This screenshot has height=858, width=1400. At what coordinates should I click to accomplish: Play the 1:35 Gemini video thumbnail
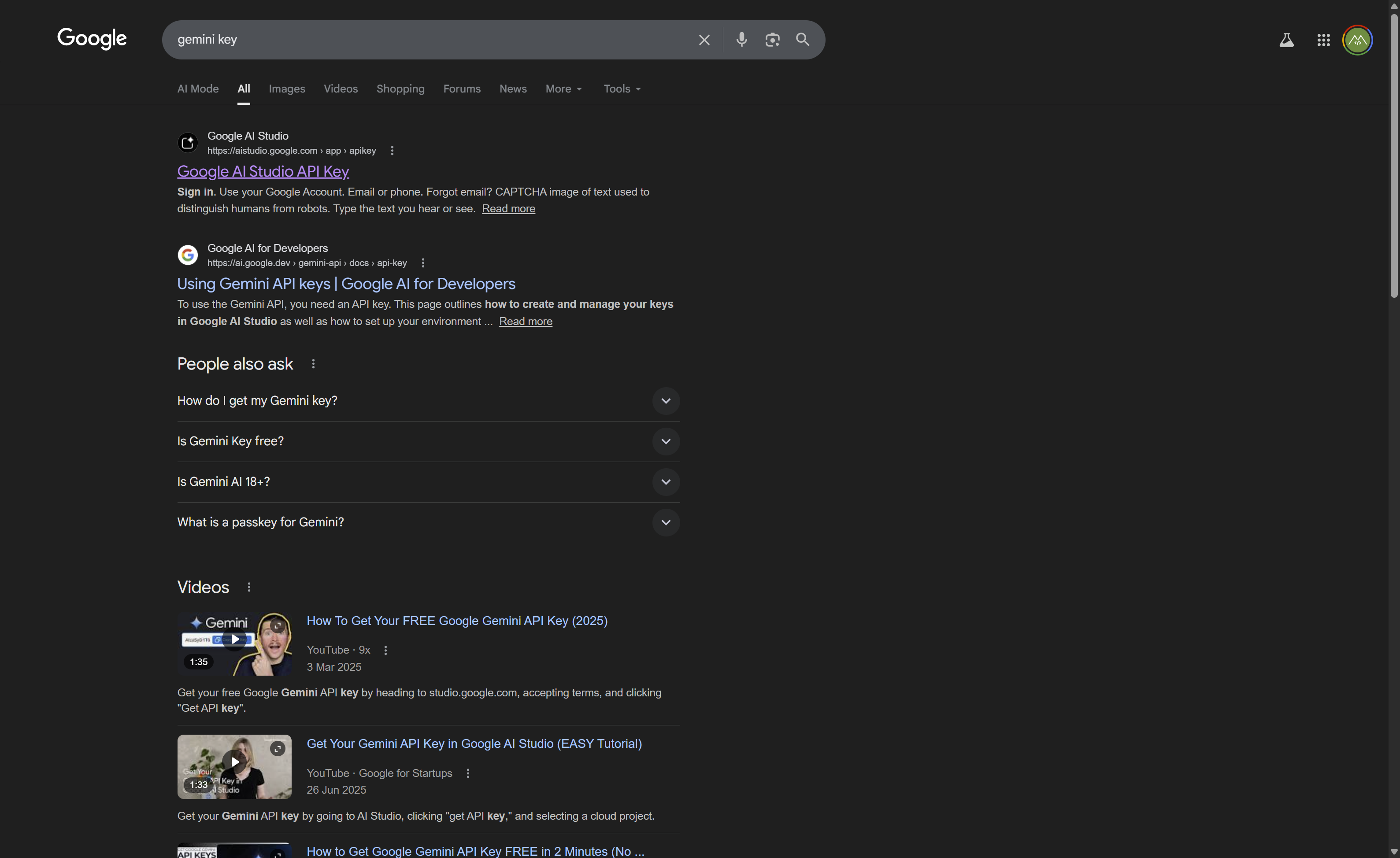[x=234, y=643]
